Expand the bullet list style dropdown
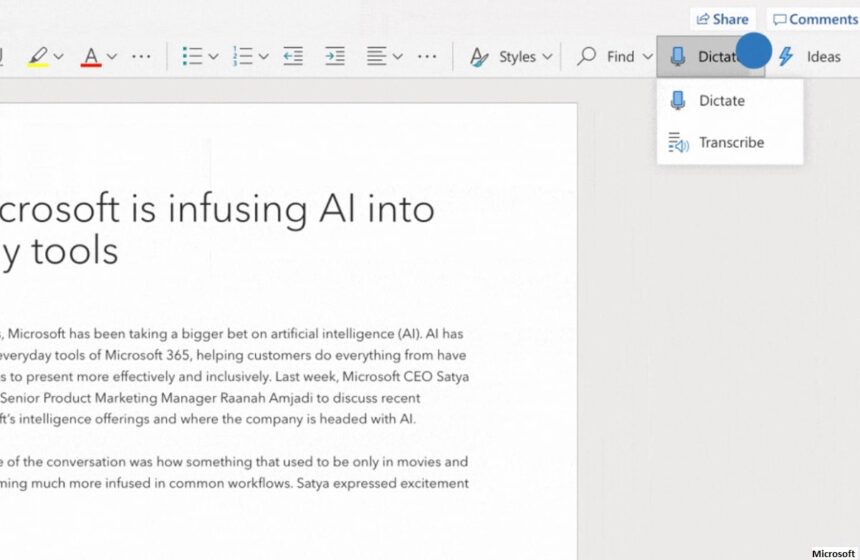Image resolution: width=860 pixels, height=560 pixels. click(x=214, y=56)
